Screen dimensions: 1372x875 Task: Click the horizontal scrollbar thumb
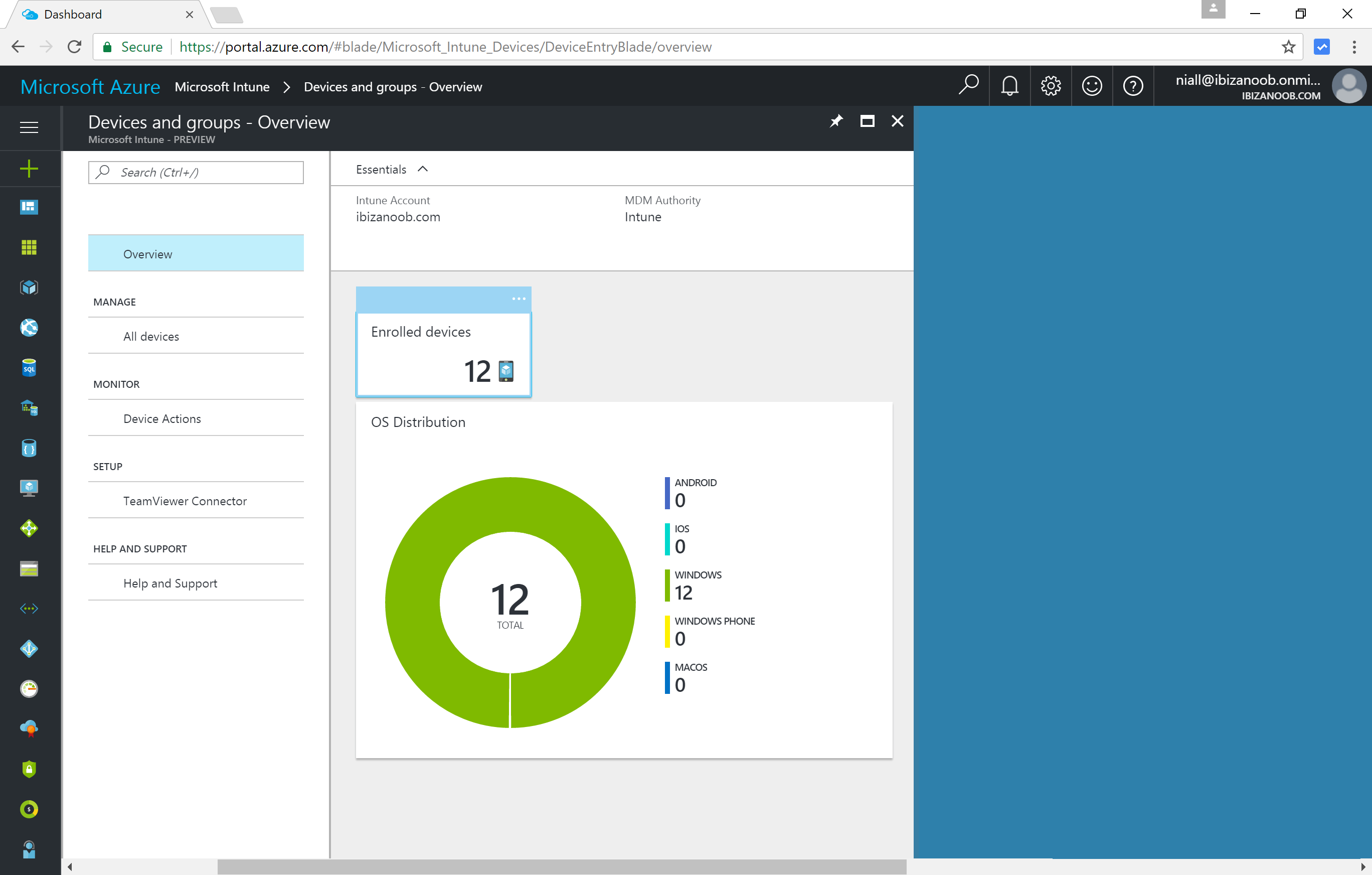[562, 866]
